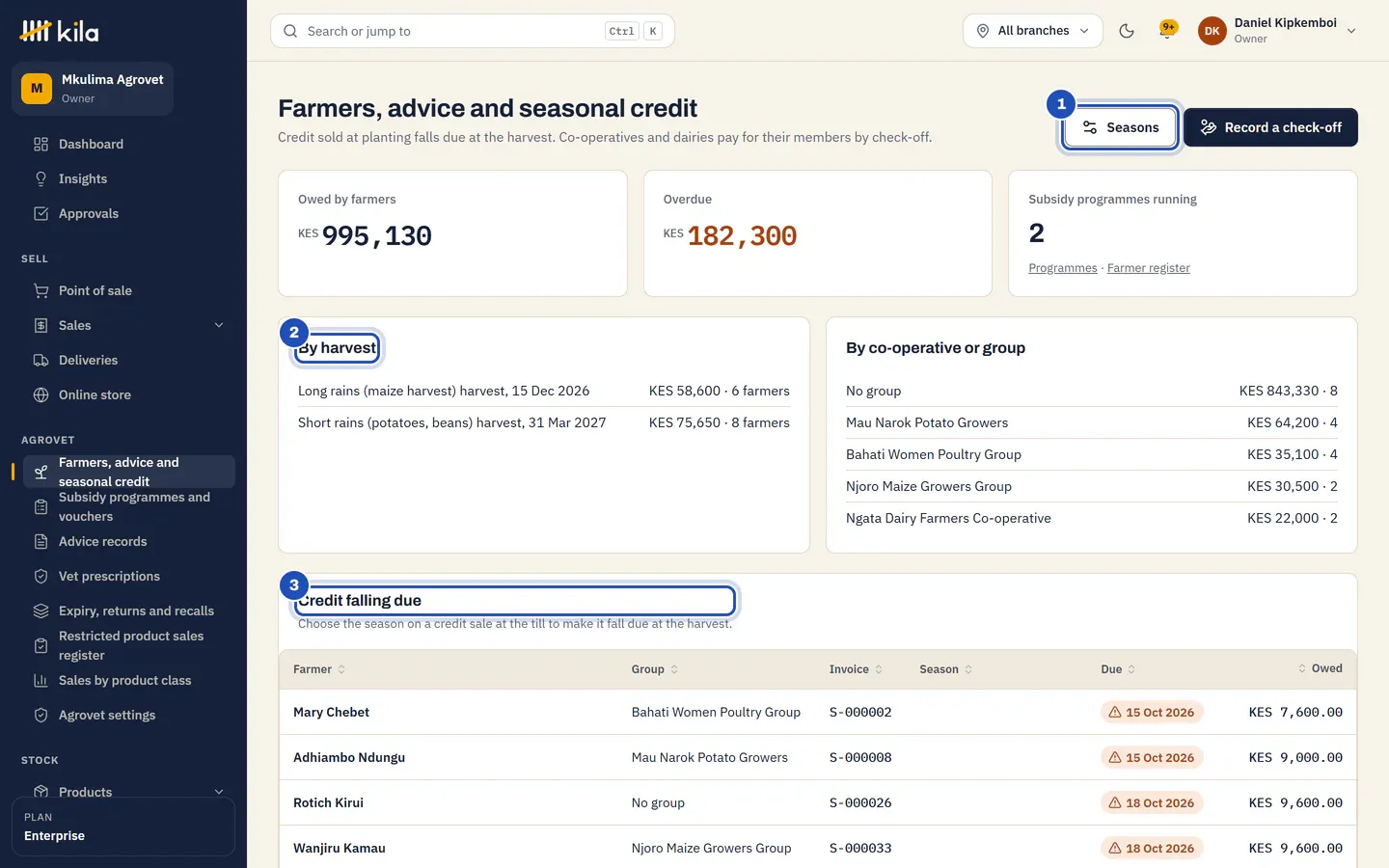Click the Subsidy programmes clipboard icon
The width and height of the screenshot is (1389, 868).
(41, 507)
